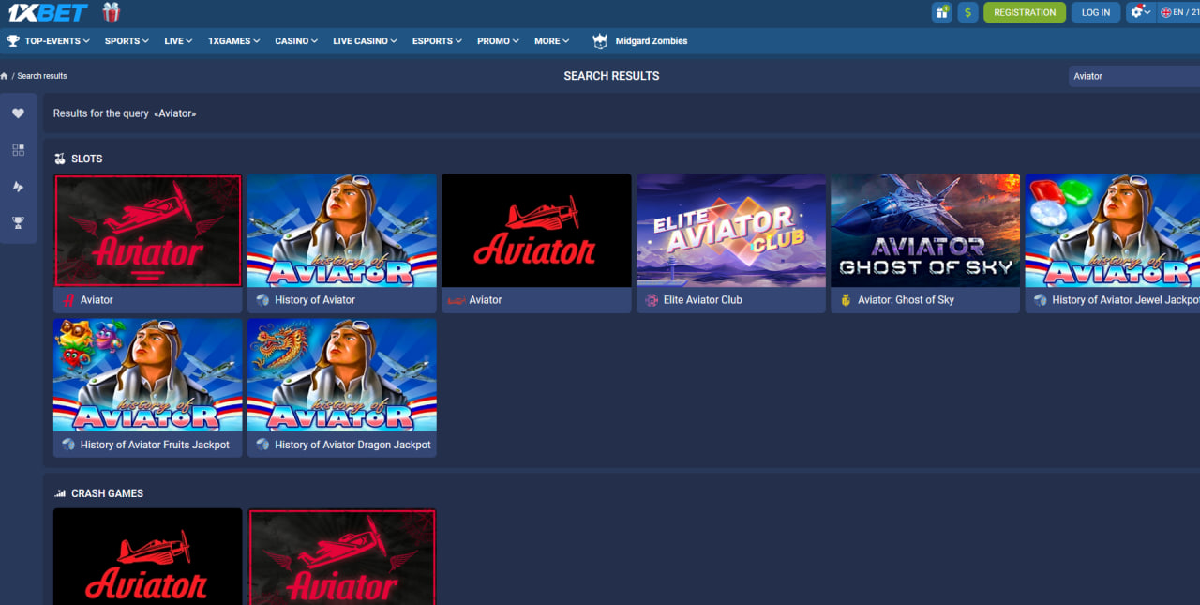
Task: Click the REGISTRATION button
Action: click(x=1025, y=13)
